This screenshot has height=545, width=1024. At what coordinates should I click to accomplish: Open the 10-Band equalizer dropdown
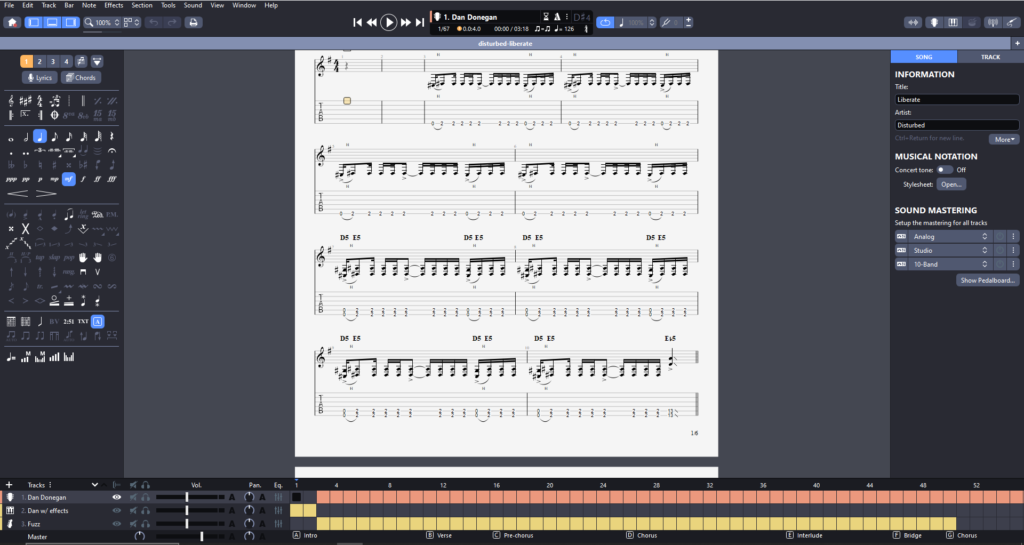coord(951,264)
